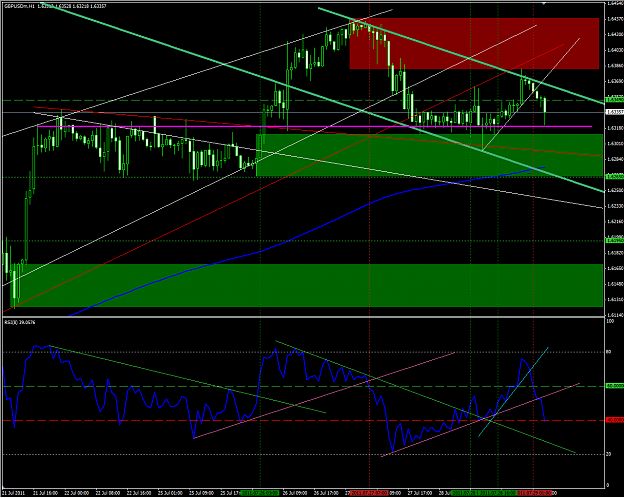
Task: Click the 22 Jul 08:00 time axis label
Action: tap(107, 493)
